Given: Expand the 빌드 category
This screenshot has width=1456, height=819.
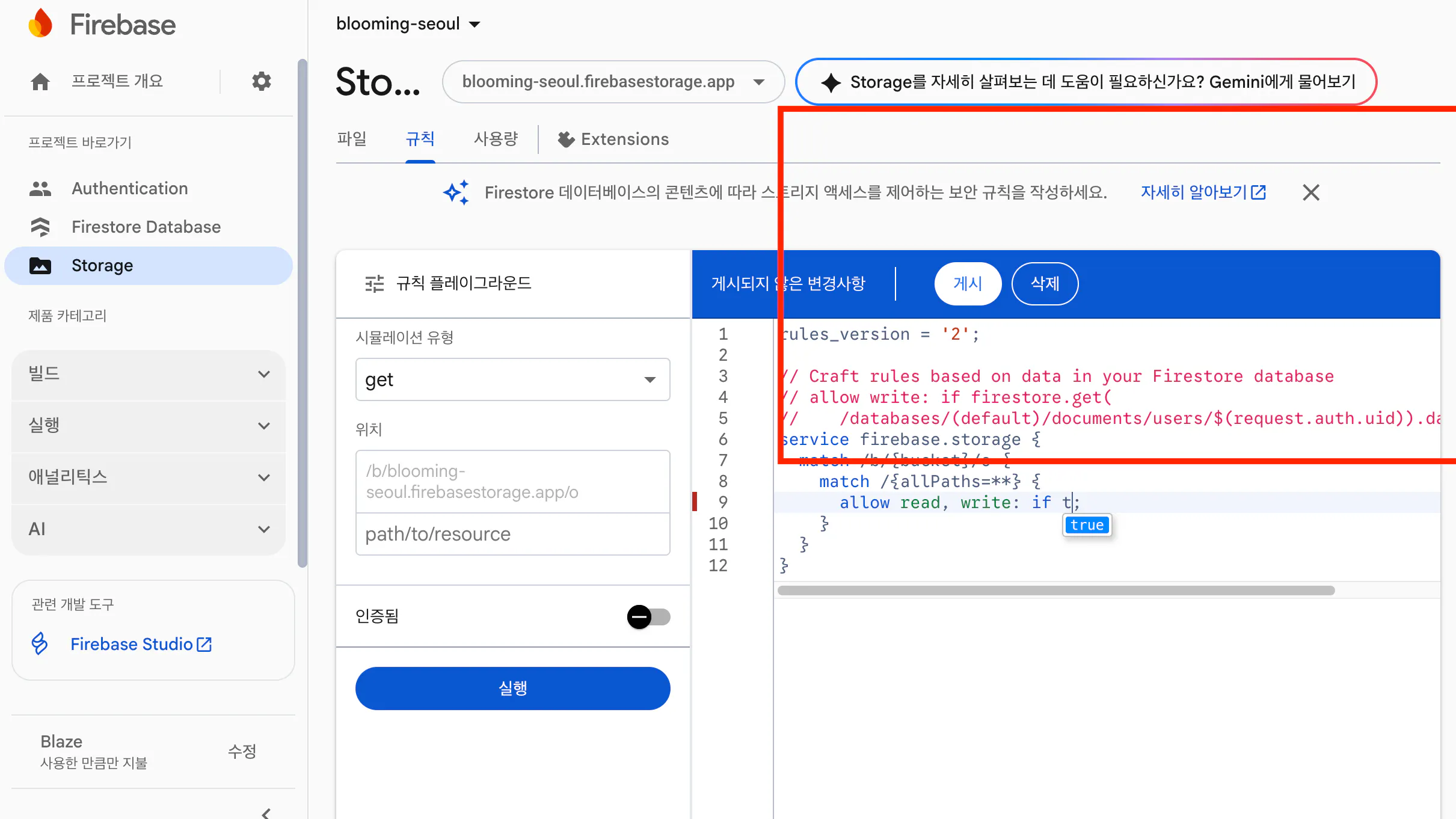Looking at the screenshot, I should click(149, 374).
